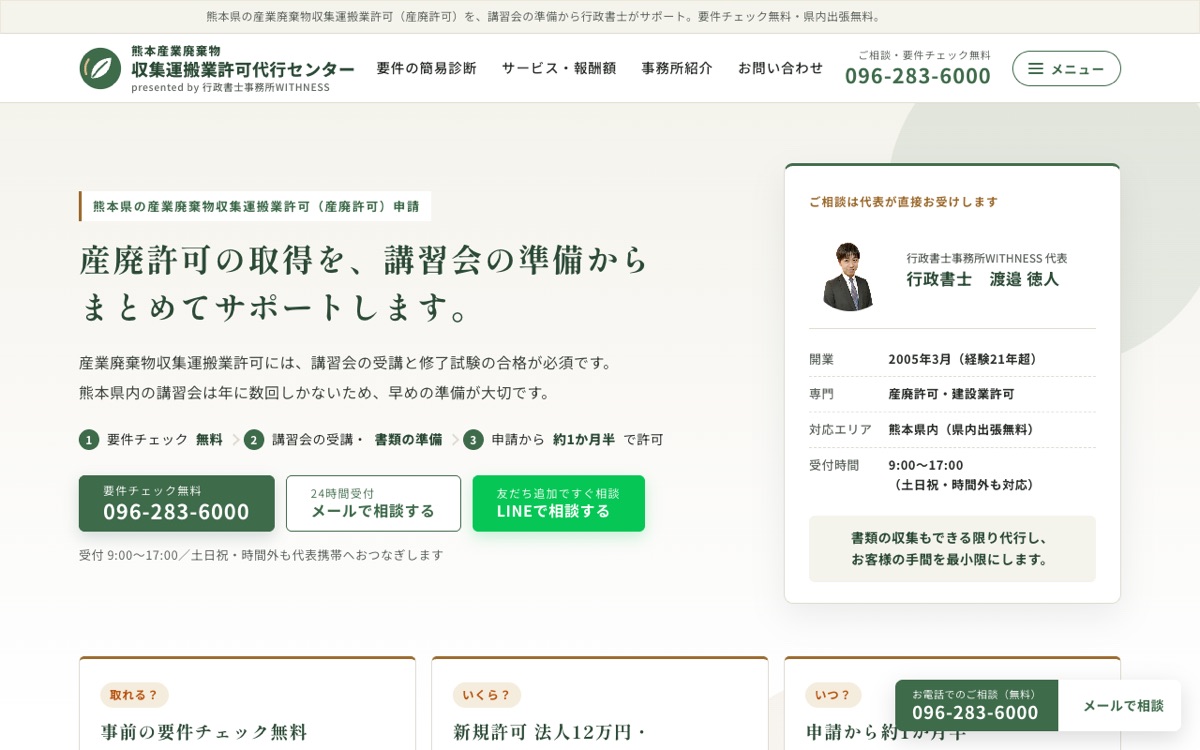Viewport: 1200px width, 750px height.
Task: Open 事務所紹介 in navigation
Action: (x=677, y=68)
